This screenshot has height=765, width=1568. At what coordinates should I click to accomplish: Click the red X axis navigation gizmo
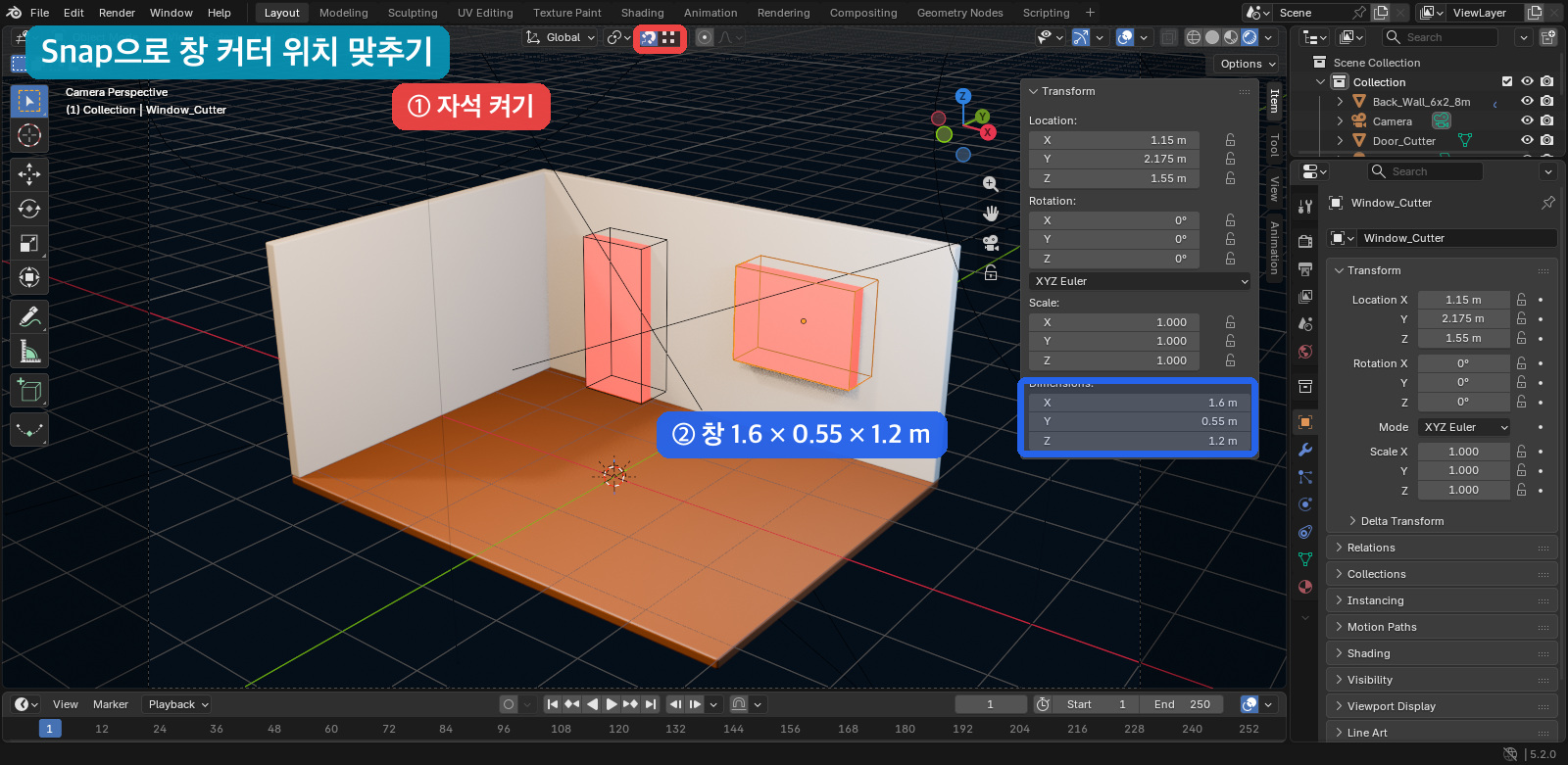point(988,132)
